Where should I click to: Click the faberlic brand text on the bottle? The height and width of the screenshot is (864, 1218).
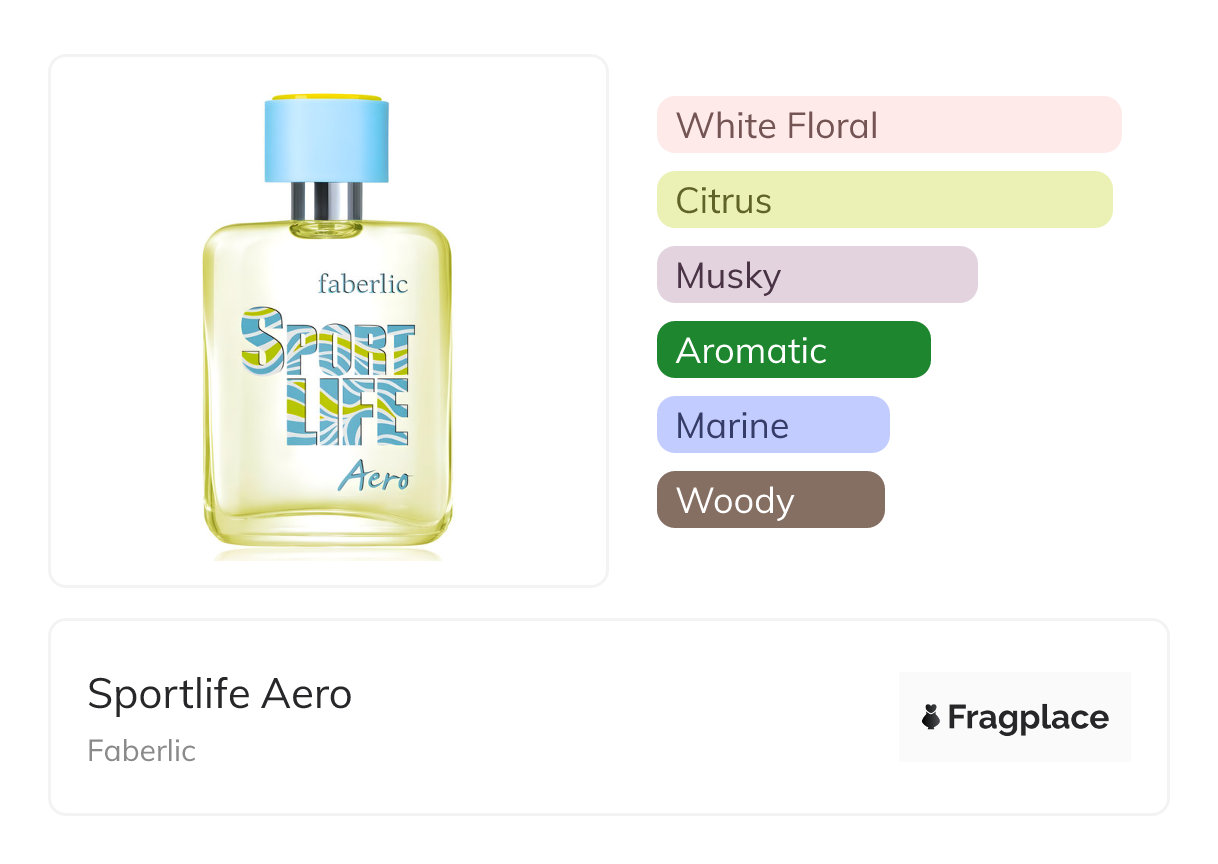click(362, 284)
